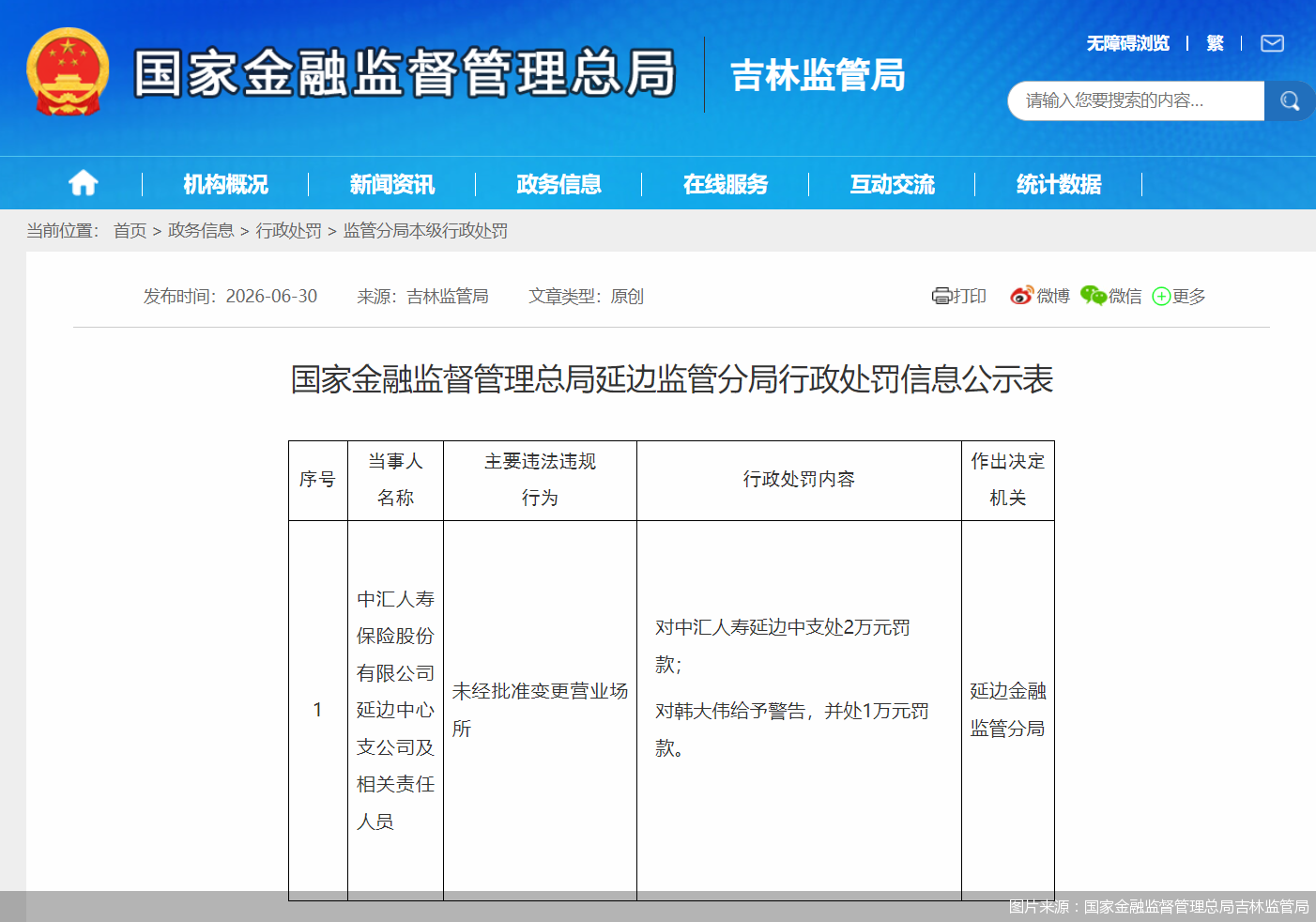Image resolution: width=1316 pixels, height=922 pixels.
Task: Click the 当事人名称 column header
Action: click(395, 480)
